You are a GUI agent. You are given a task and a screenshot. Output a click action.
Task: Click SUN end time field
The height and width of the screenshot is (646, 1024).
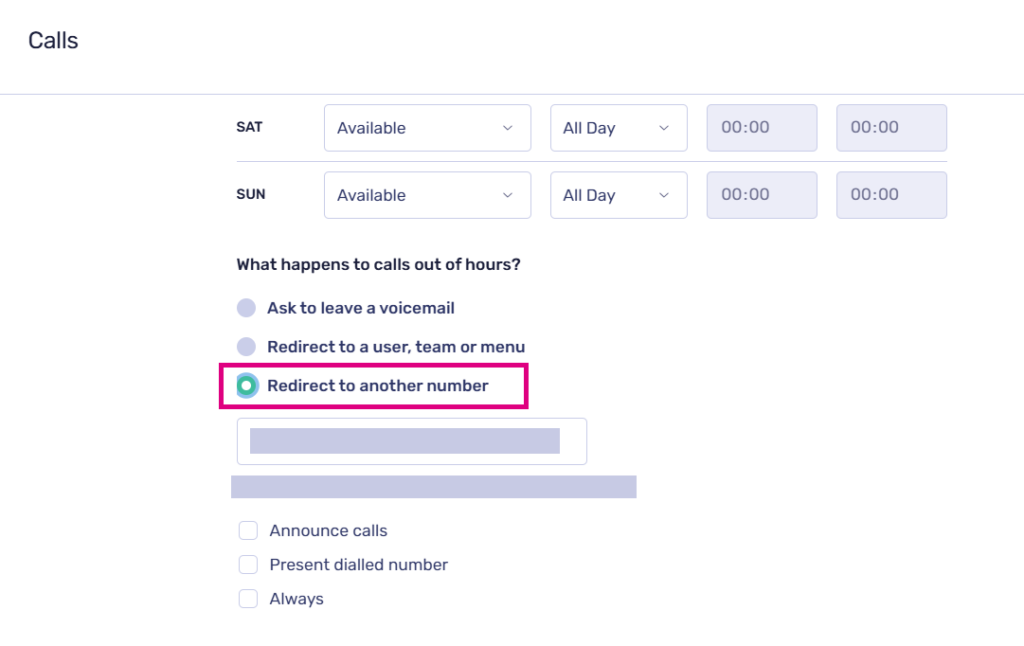[x=891, y=195]
